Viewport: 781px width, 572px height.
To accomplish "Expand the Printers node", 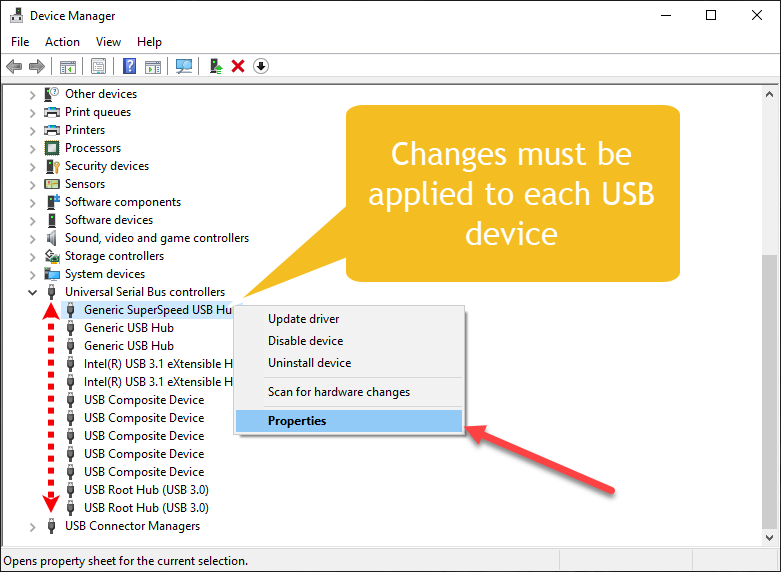I will (x=32, y=131).
